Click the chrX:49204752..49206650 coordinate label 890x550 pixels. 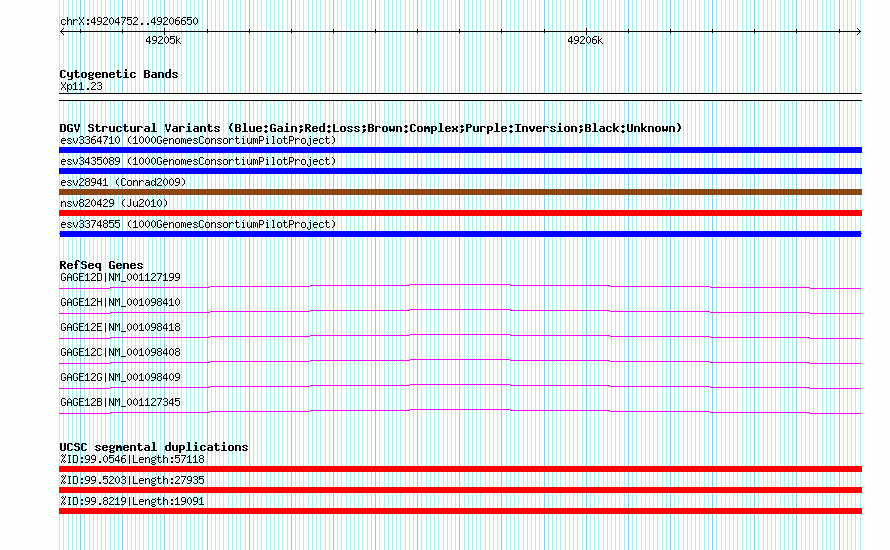tap(129, 21)
